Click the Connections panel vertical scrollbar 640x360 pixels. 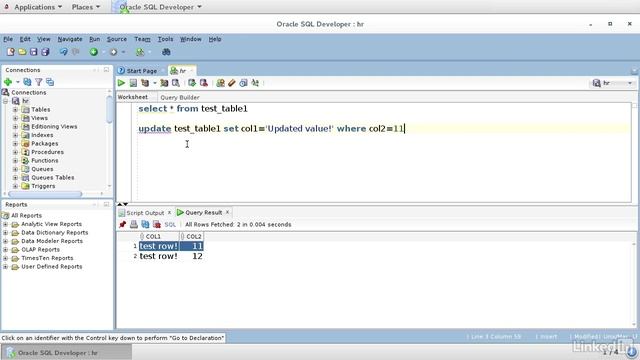click(109, 109)
